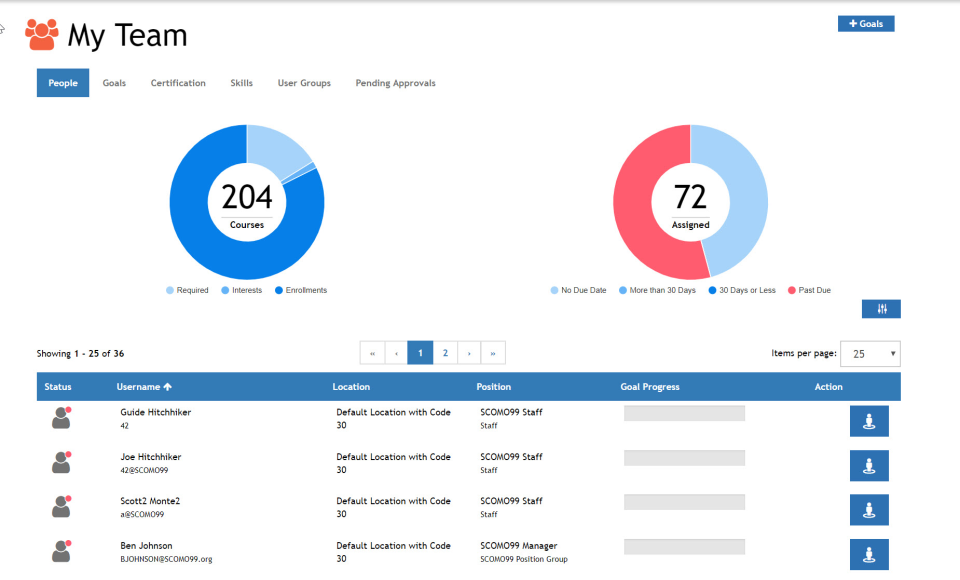The height and width of the screenshot is (580, 960).
Task: Open the Certification tab
Action: point(178,83)
